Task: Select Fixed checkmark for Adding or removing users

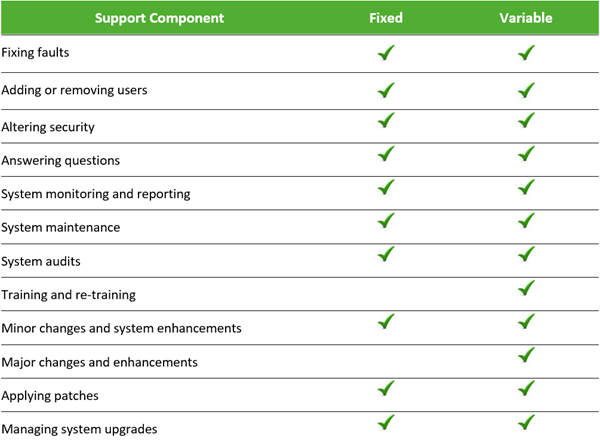Action: [386, 90]
